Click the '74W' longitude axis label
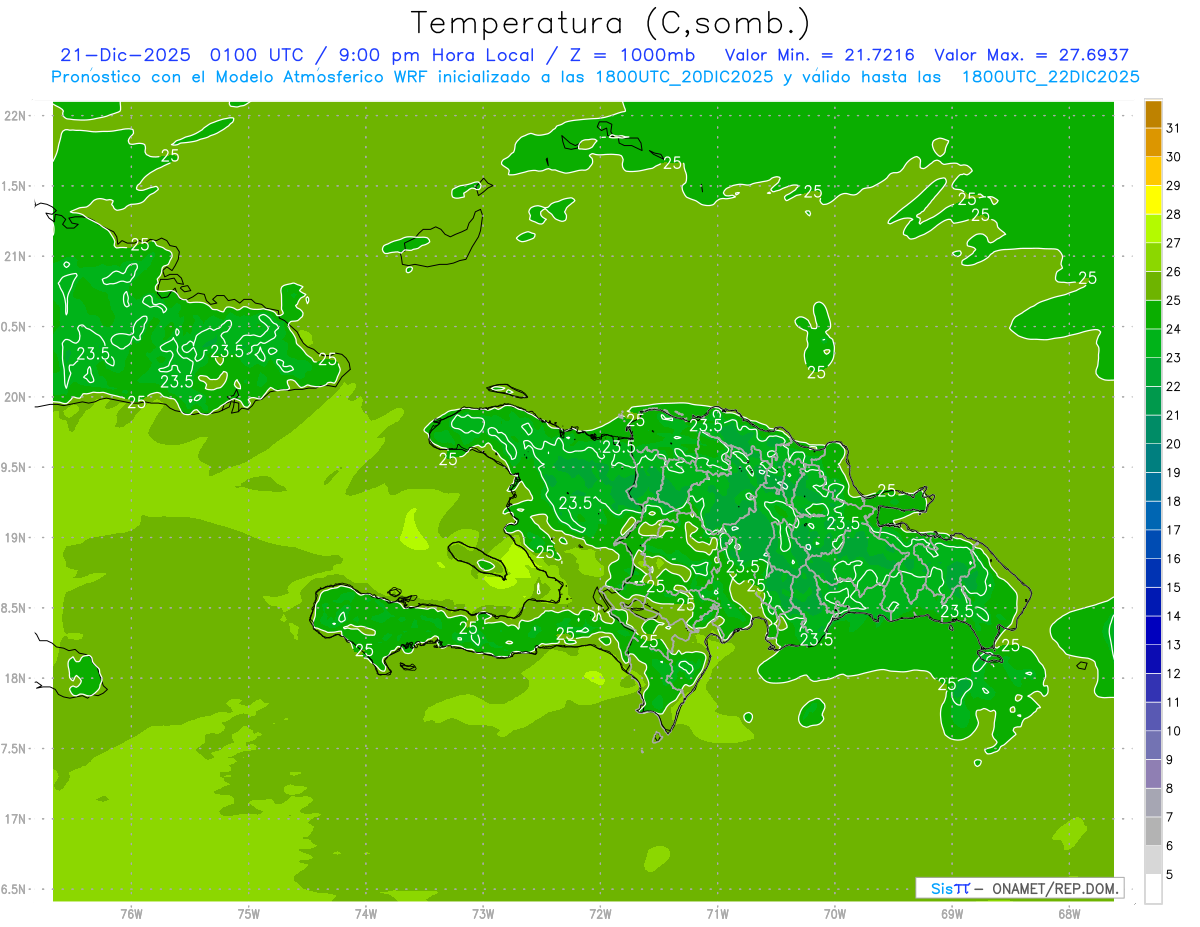Image resolution: width=1200 pixels, height=927 pixels. point(365,913)
